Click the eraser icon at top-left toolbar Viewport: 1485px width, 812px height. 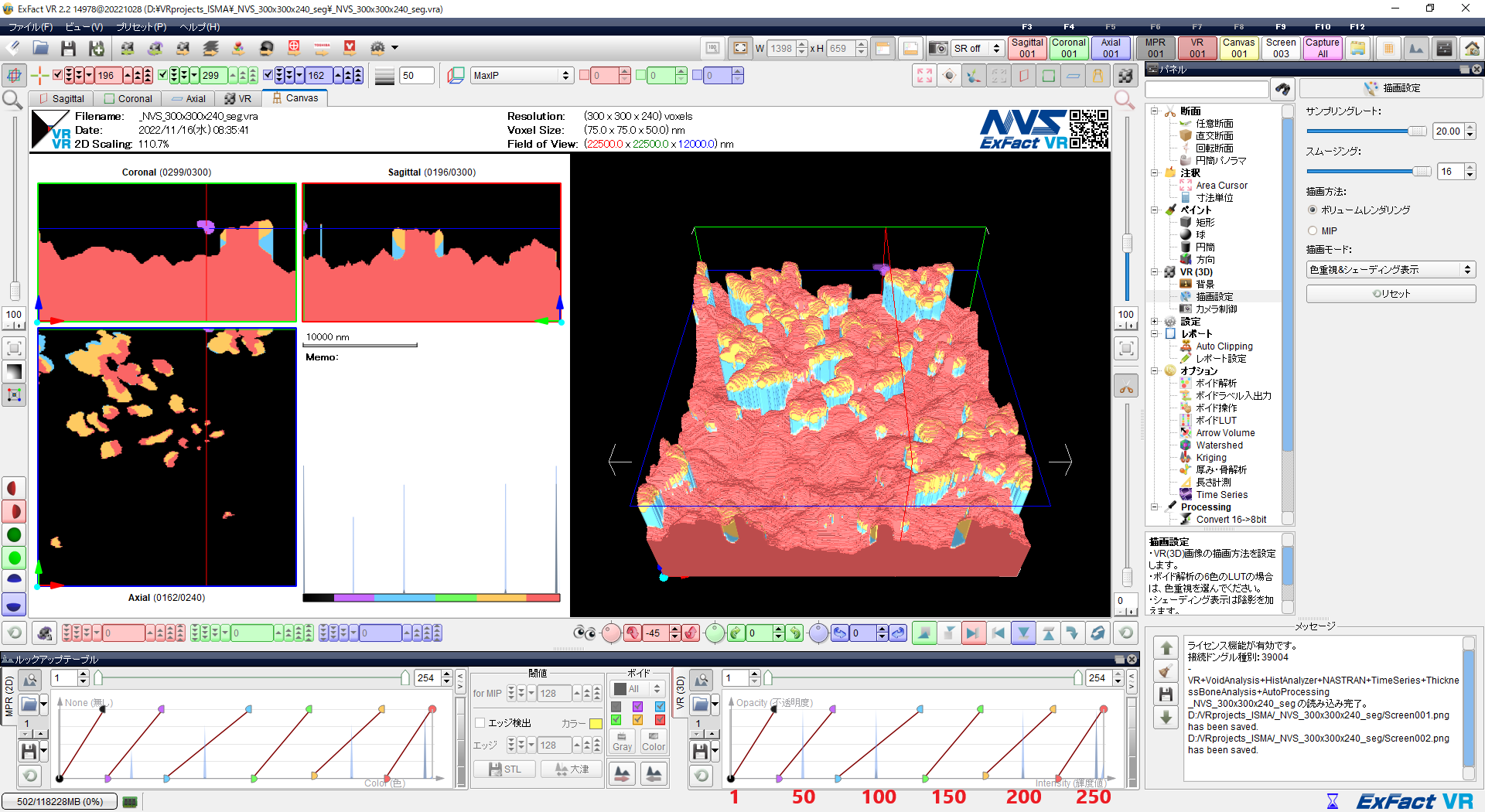click(x=13, y=48)
